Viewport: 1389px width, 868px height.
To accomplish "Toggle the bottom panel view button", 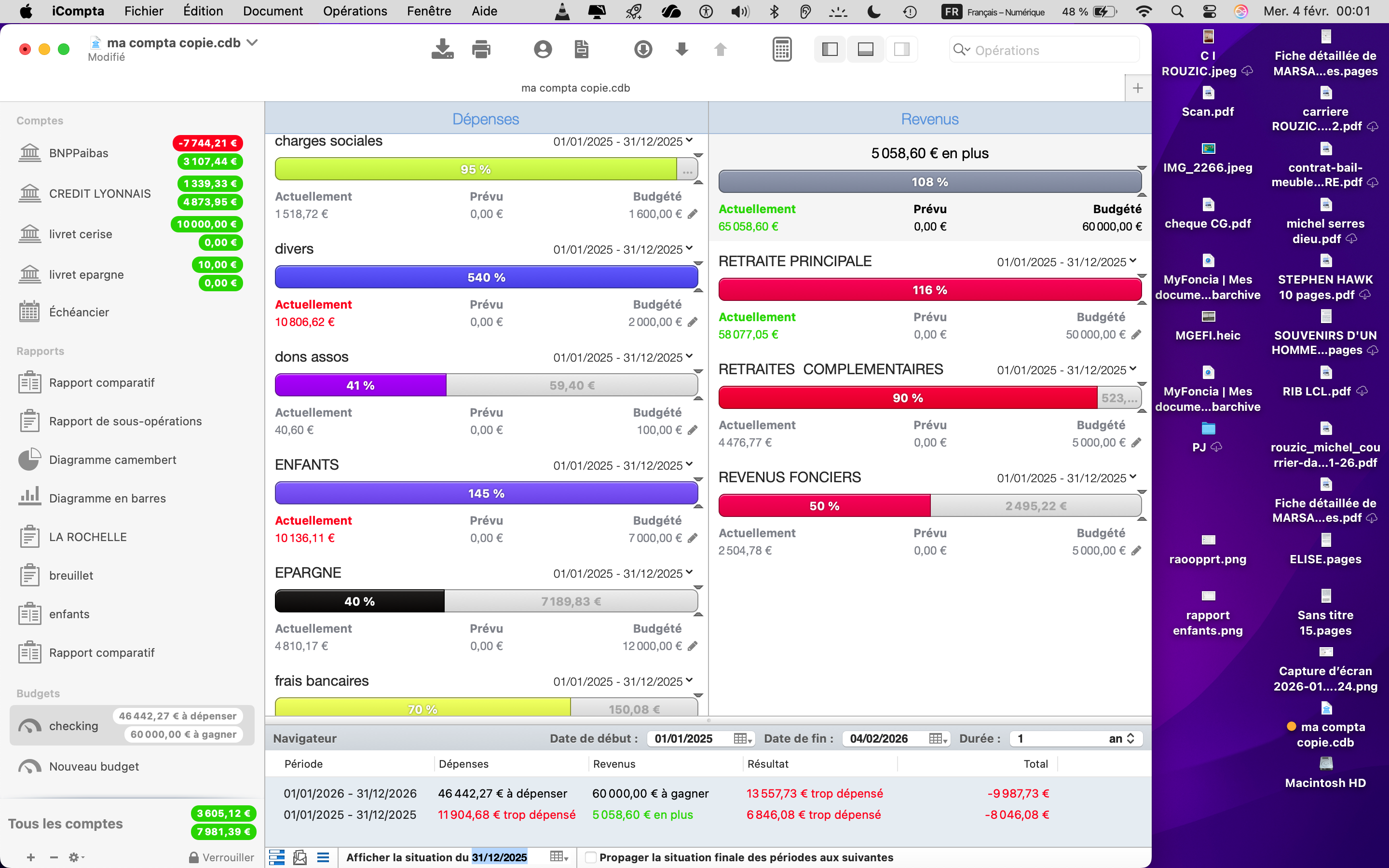I will pyautogui.click(x=866, y=49).
